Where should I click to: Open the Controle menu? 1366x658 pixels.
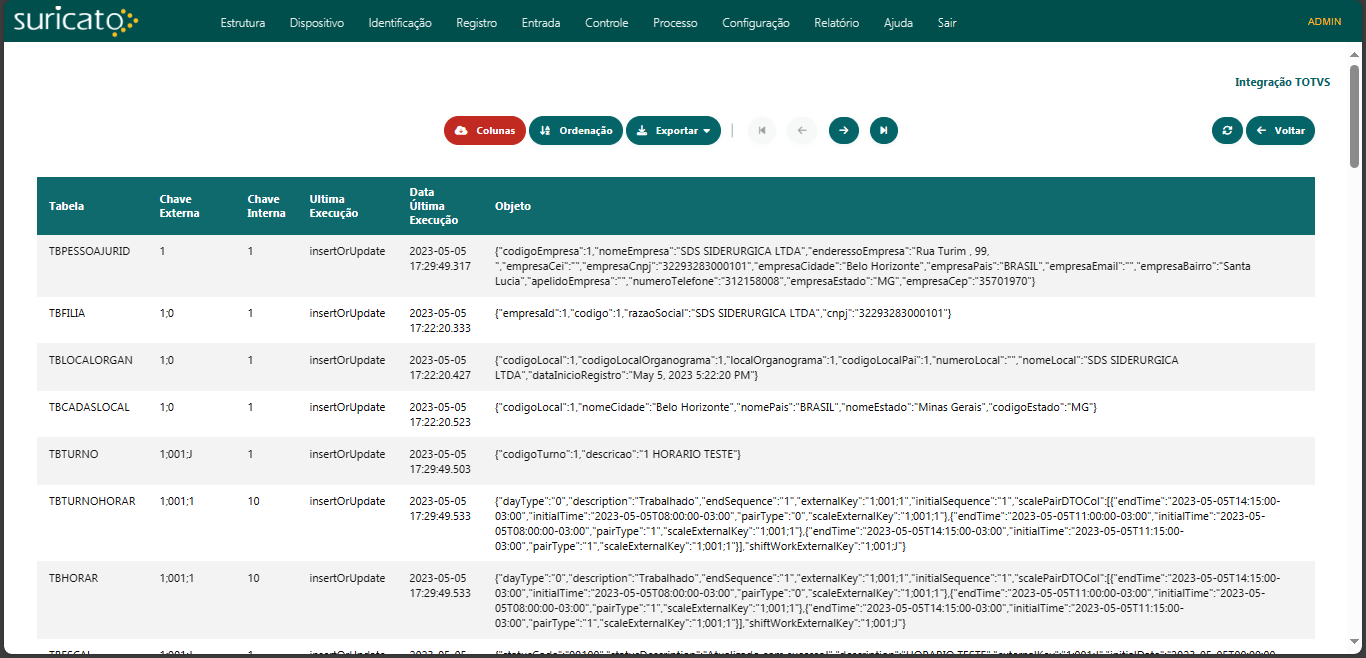pos(607,23)
